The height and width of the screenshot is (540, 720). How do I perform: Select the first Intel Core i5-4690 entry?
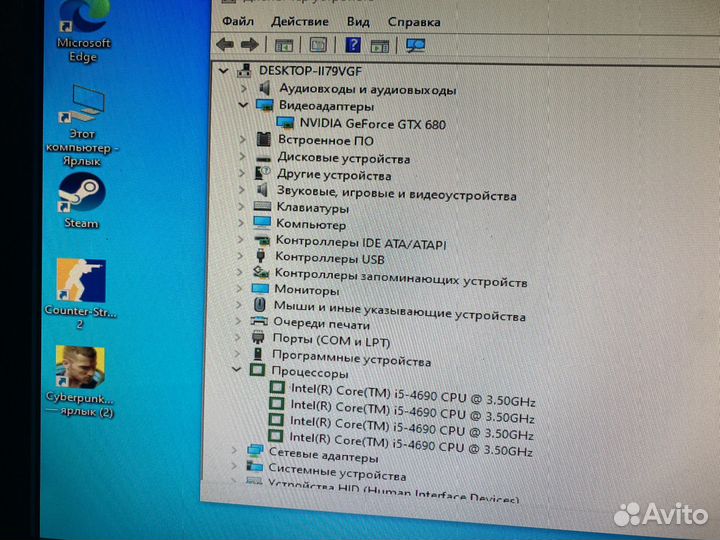tap(410, 389)
